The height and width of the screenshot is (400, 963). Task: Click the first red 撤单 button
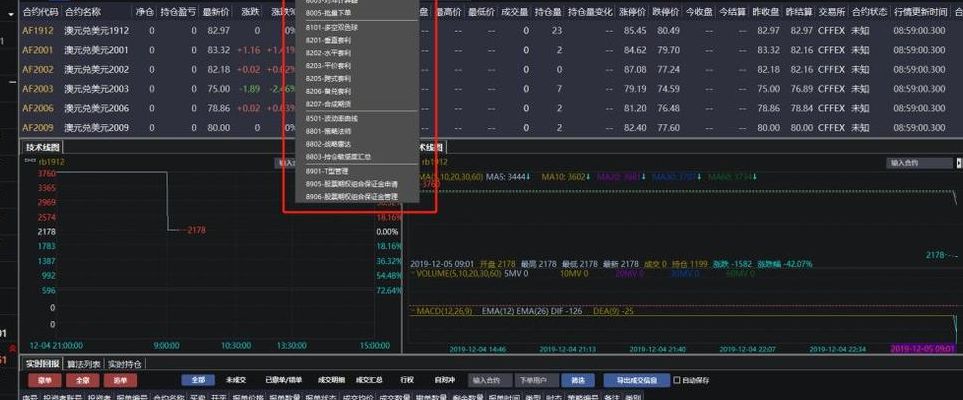click(45, 380)
